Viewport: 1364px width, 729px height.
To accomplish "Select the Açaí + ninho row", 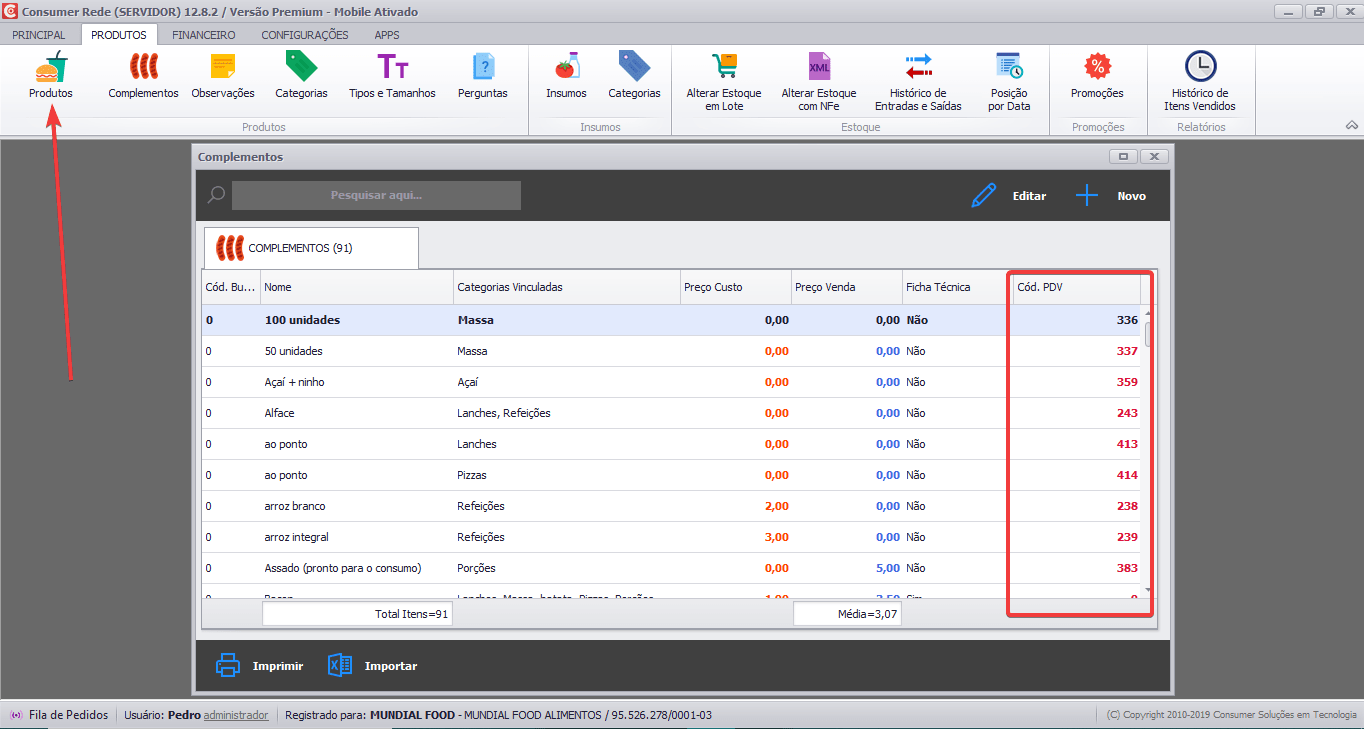I will pyautogui.click(x=672, y=382).
